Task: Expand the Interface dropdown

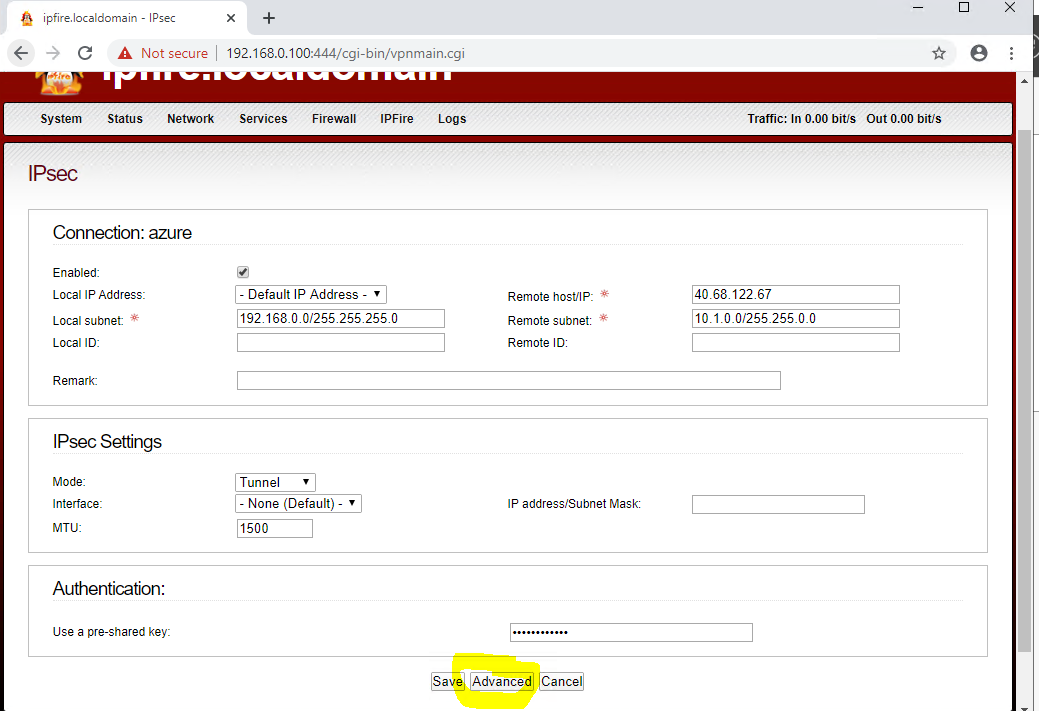Action: 299,504
